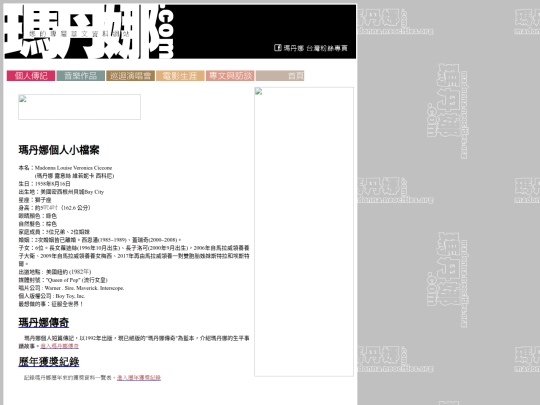The height and width of the screenshot is (405, 540).
Task: Click the 出道地點 美國紐約 (1982年) line
Action: (x=55, y=272)
